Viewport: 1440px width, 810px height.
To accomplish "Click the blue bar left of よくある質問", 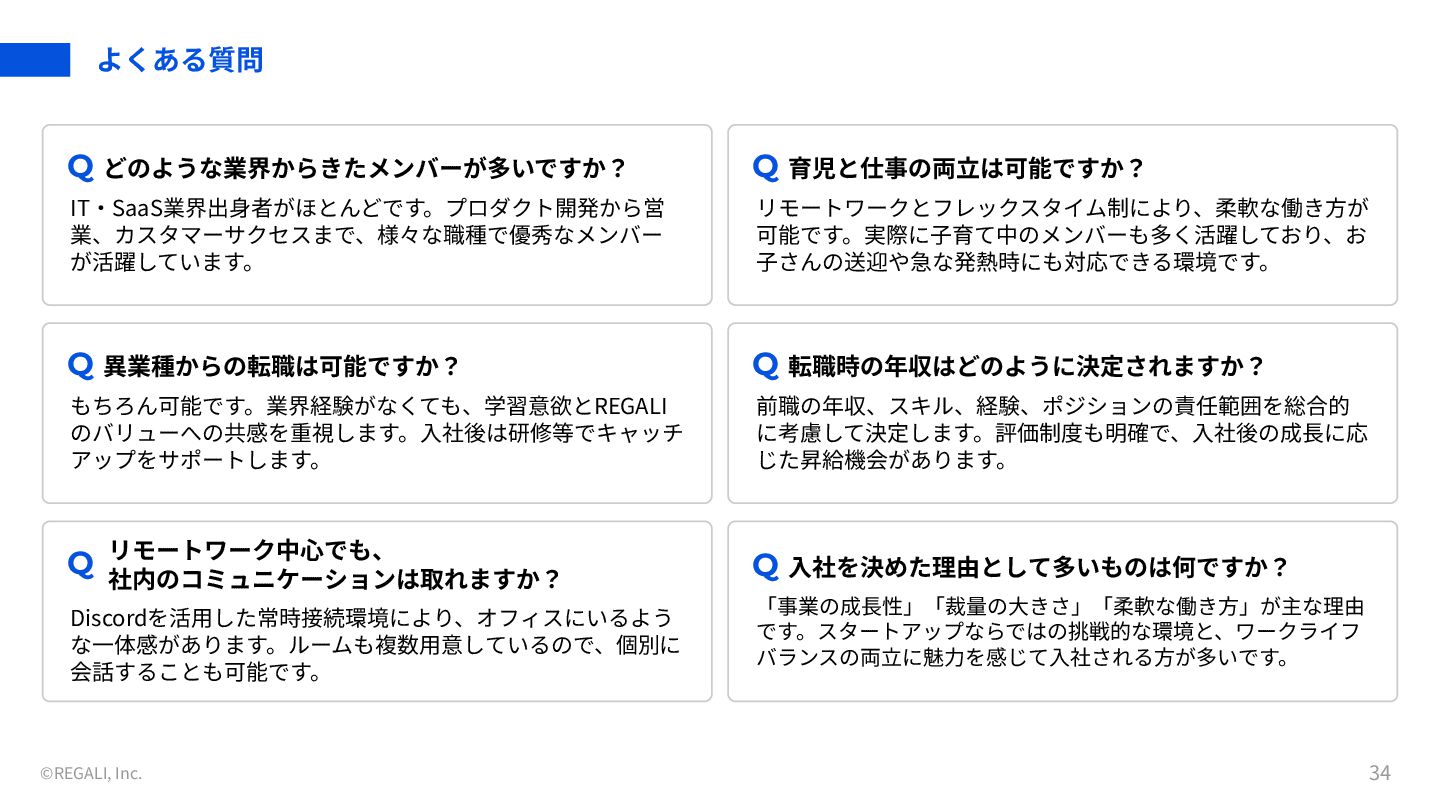I will click(x=35, y=59).
